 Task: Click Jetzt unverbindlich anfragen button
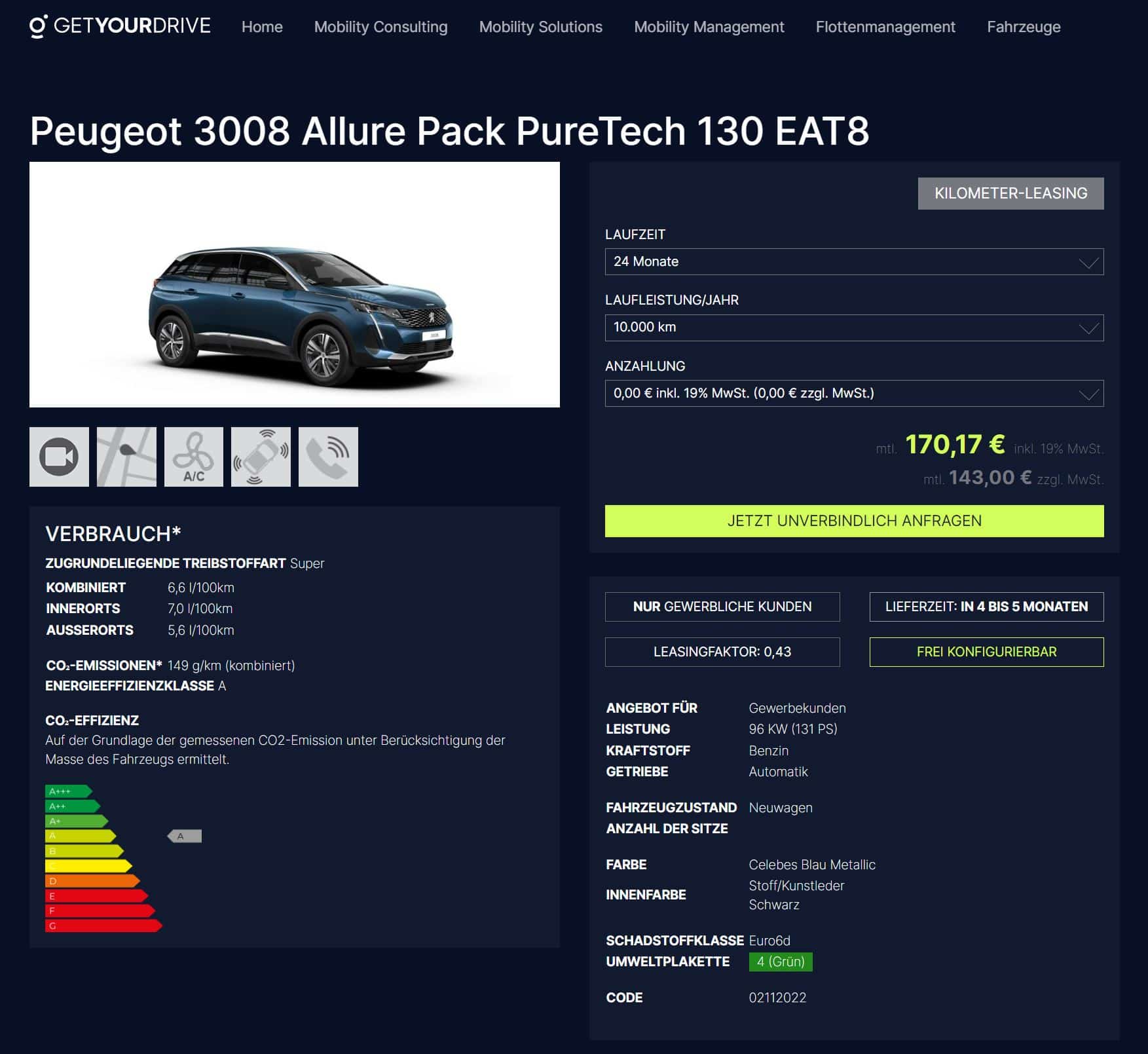tap(854, 521)
